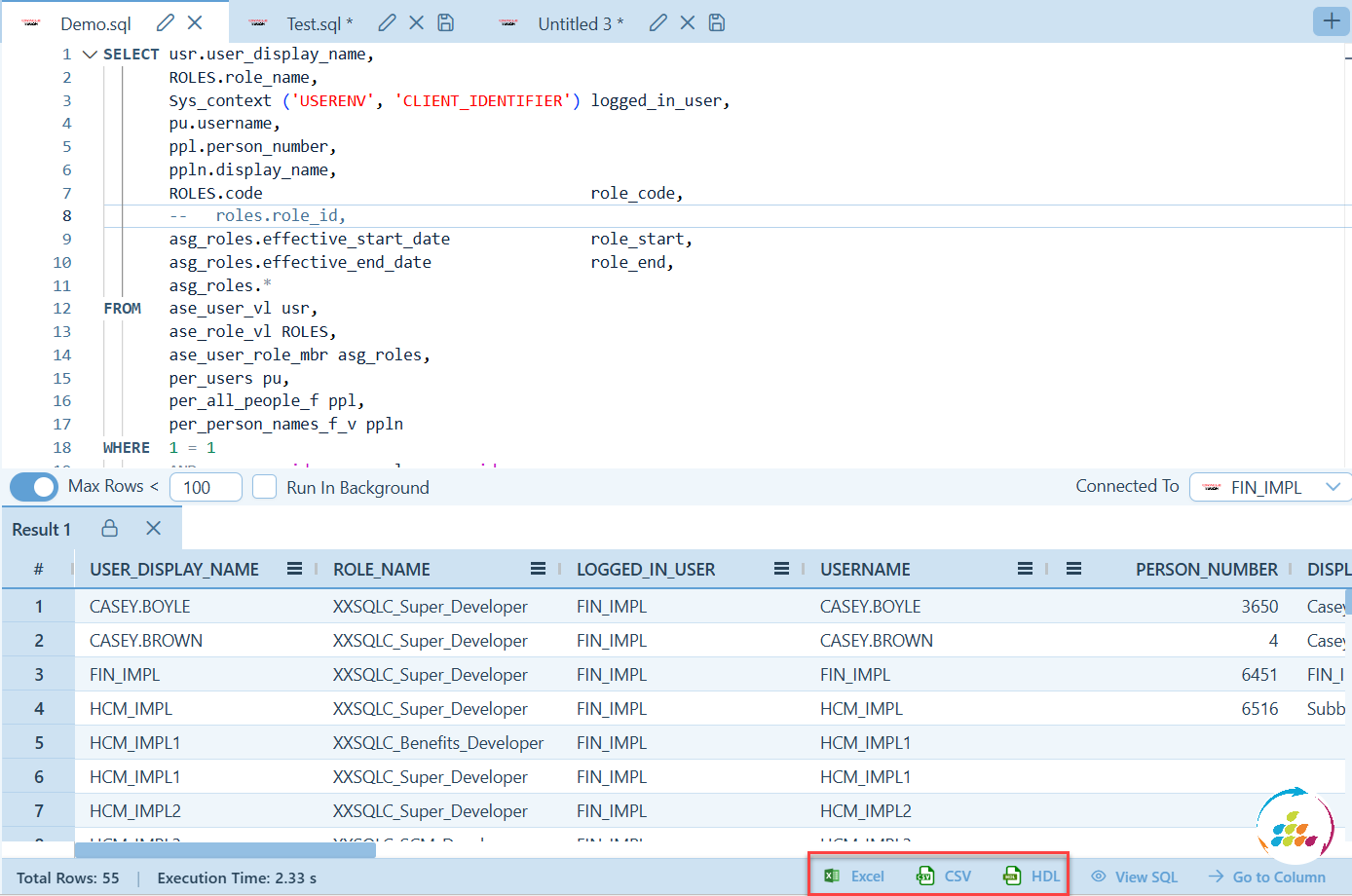
Task: Open the Connected To FIN_IMPL dropdown
Action: click(x=1269, y=487)
